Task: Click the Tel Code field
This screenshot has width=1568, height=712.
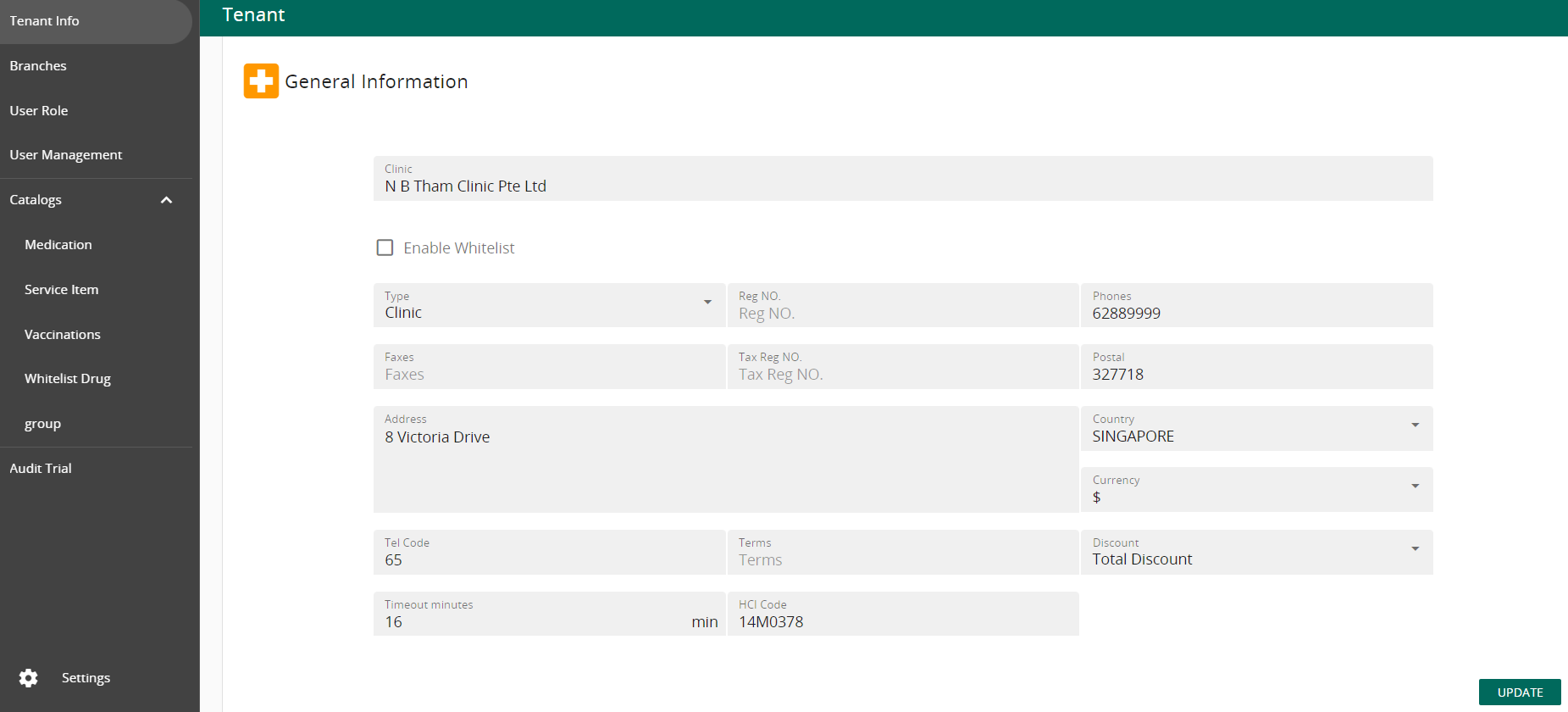Action: tap(549, 552)
